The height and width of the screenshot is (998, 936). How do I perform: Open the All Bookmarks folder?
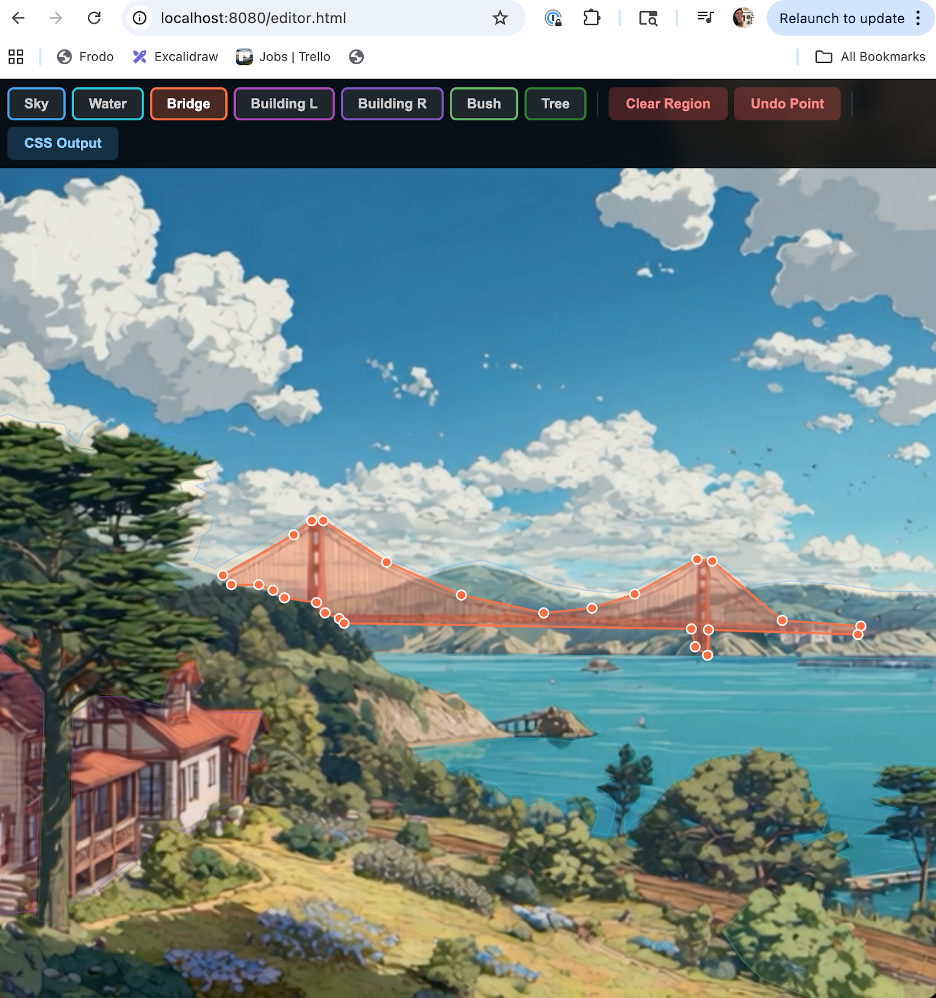[869, 56]
